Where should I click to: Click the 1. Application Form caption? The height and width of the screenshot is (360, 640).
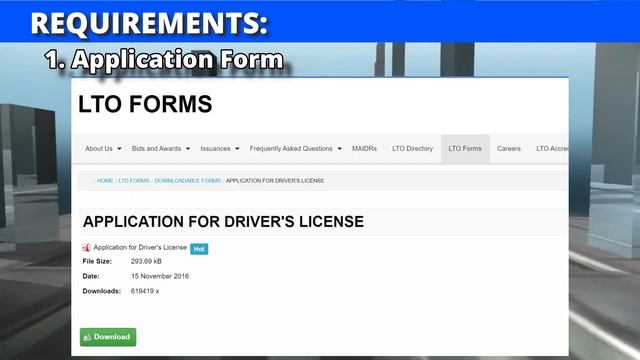click(164, 60)
